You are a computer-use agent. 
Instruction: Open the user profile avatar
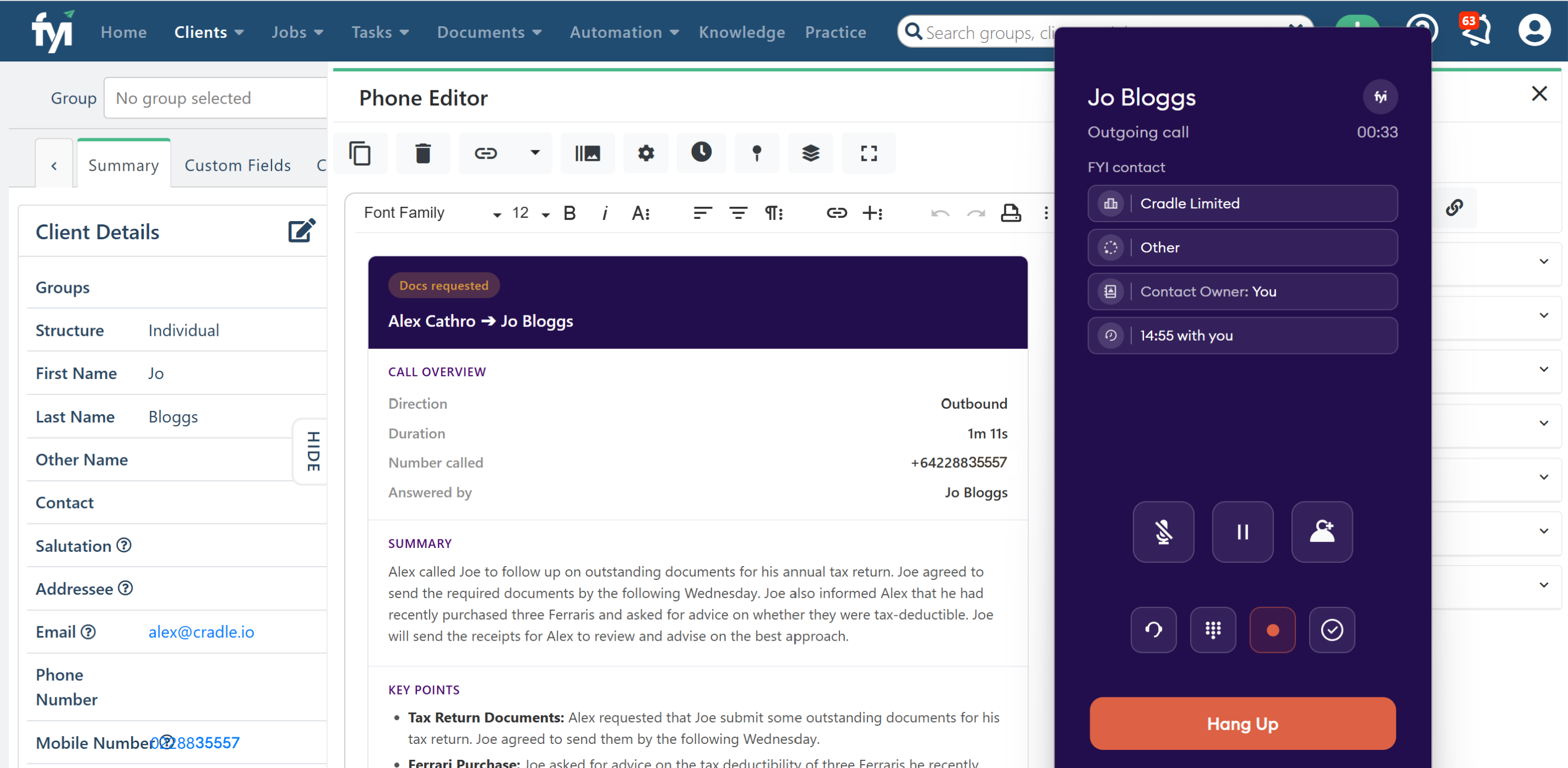(1534, 30)
